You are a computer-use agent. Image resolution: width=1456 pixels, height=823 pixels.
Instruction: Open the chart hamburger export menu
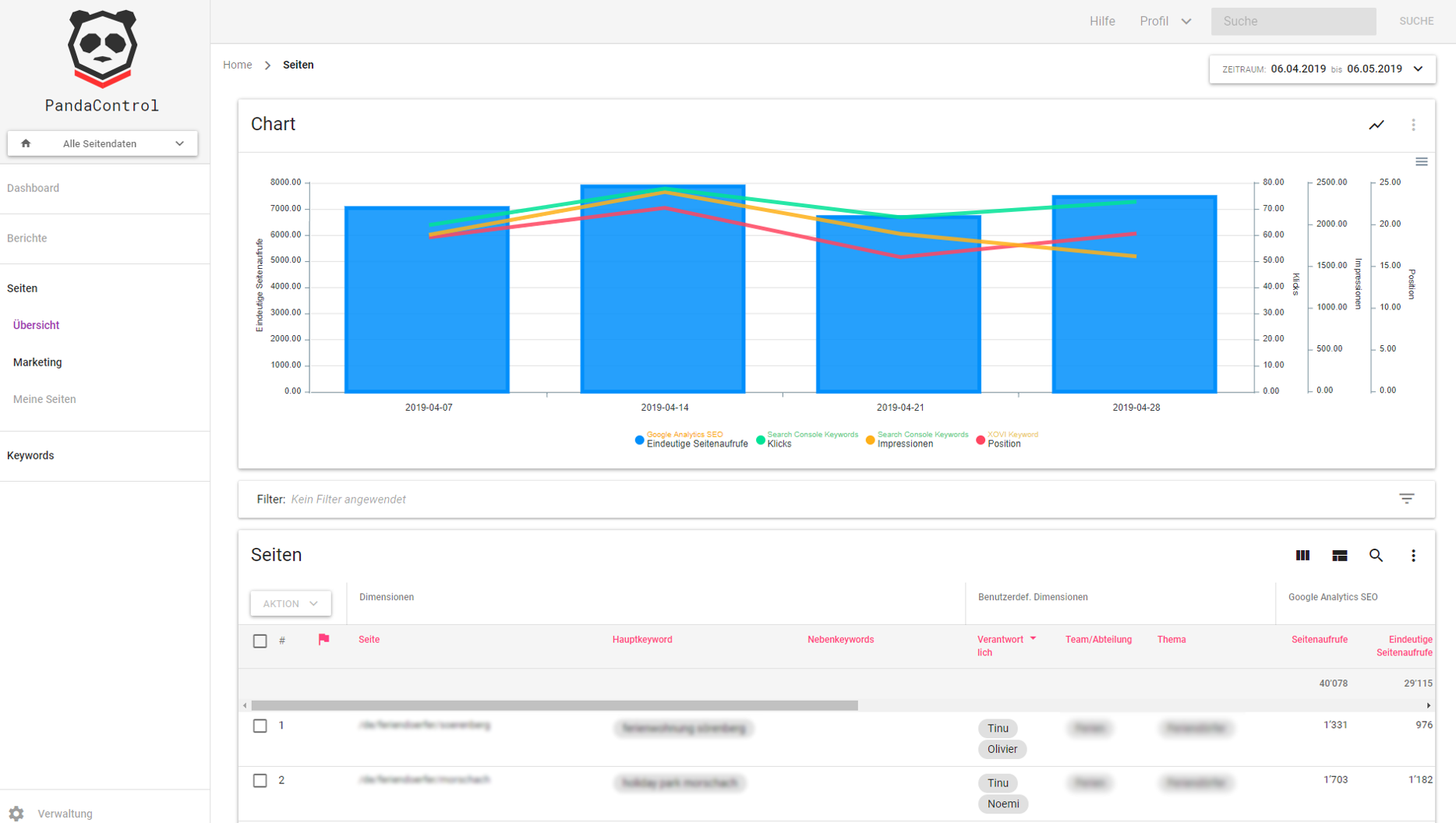click(x=1422, y=162)
